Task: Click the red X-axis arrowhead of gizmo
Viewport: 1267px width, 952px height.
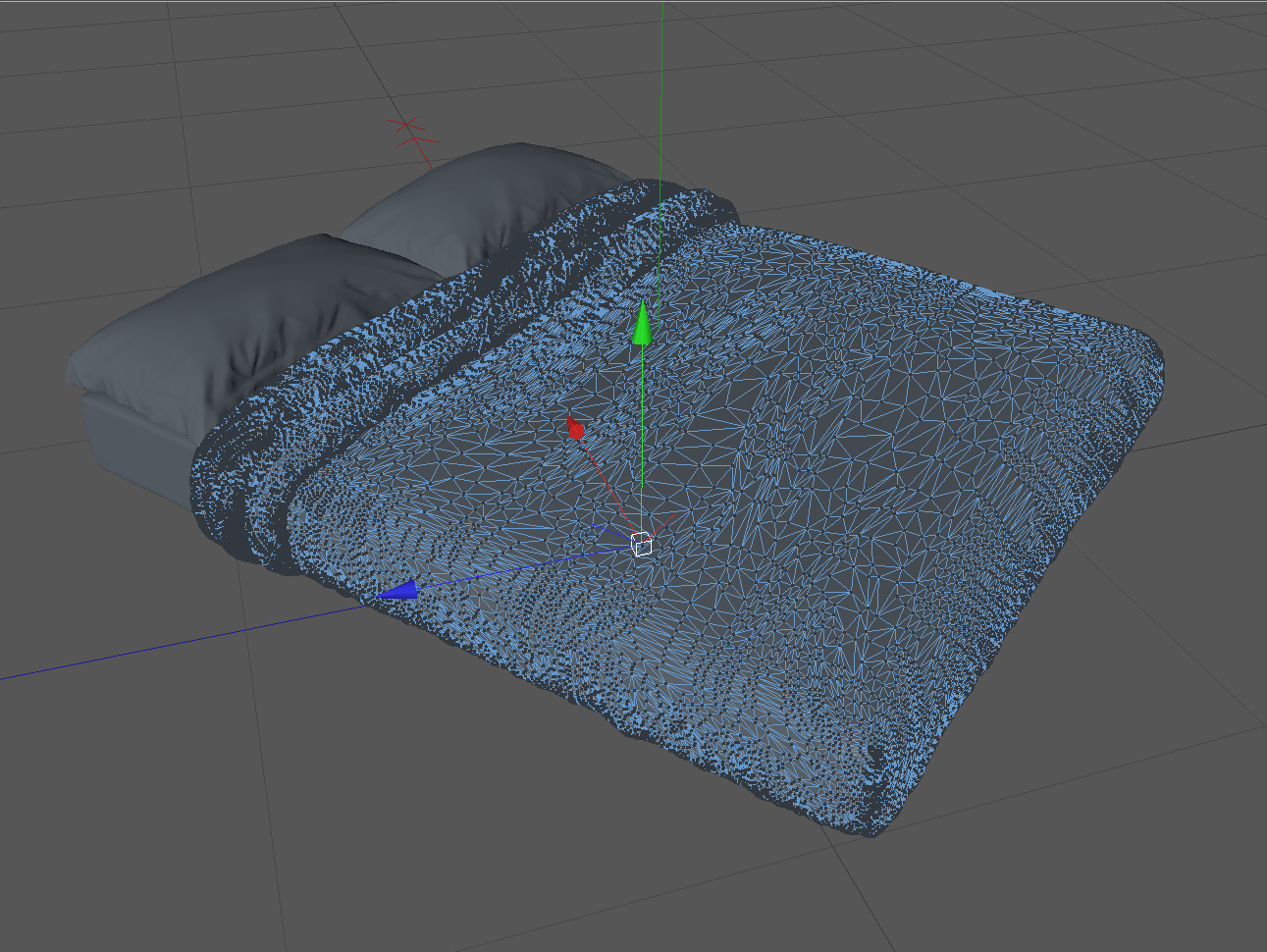Action: click(x=576, y=429)
